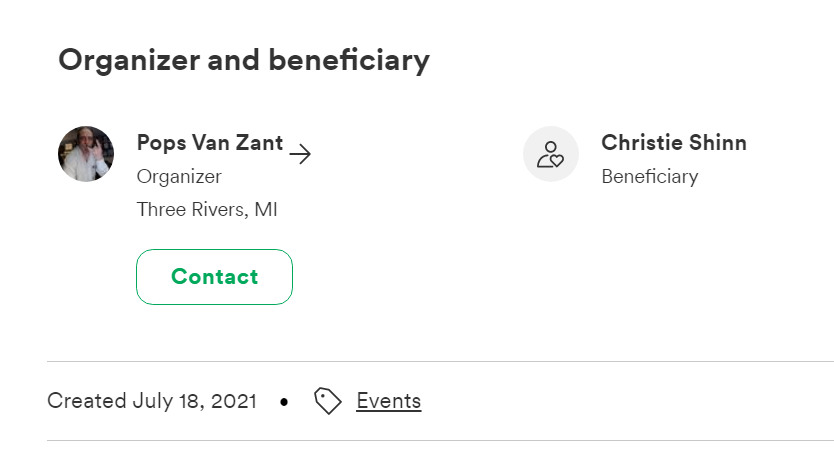
Task: Click the Beneficiary role label under Christie
Action: tap(650, 177)
